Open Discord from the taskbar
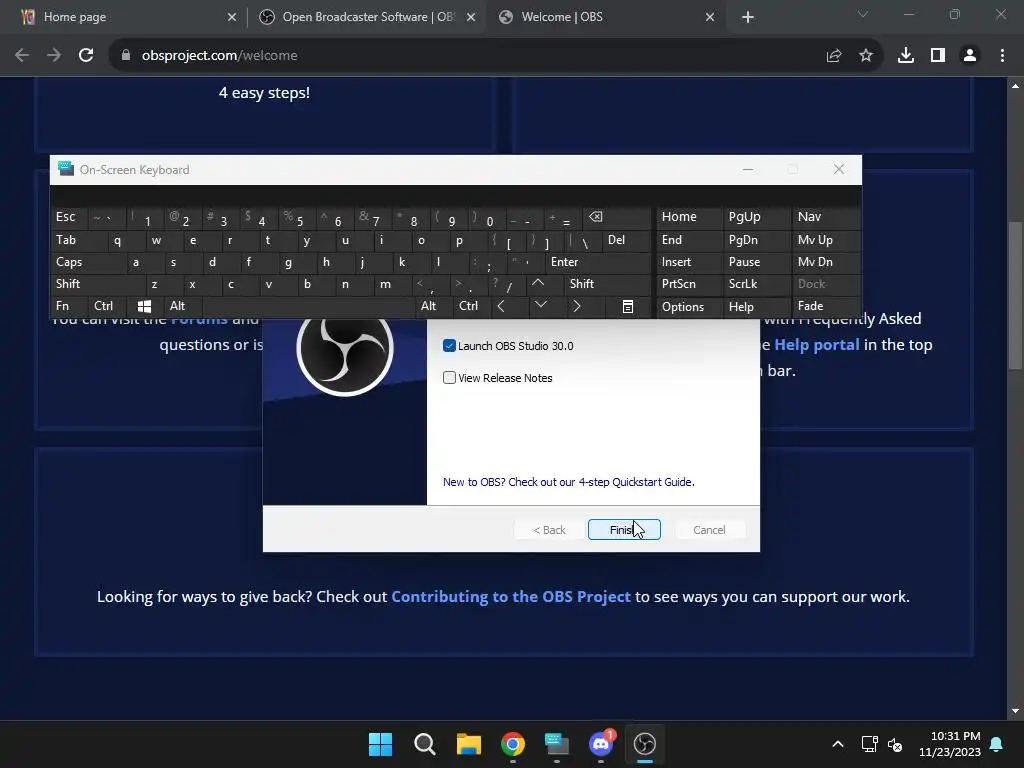 601,744
